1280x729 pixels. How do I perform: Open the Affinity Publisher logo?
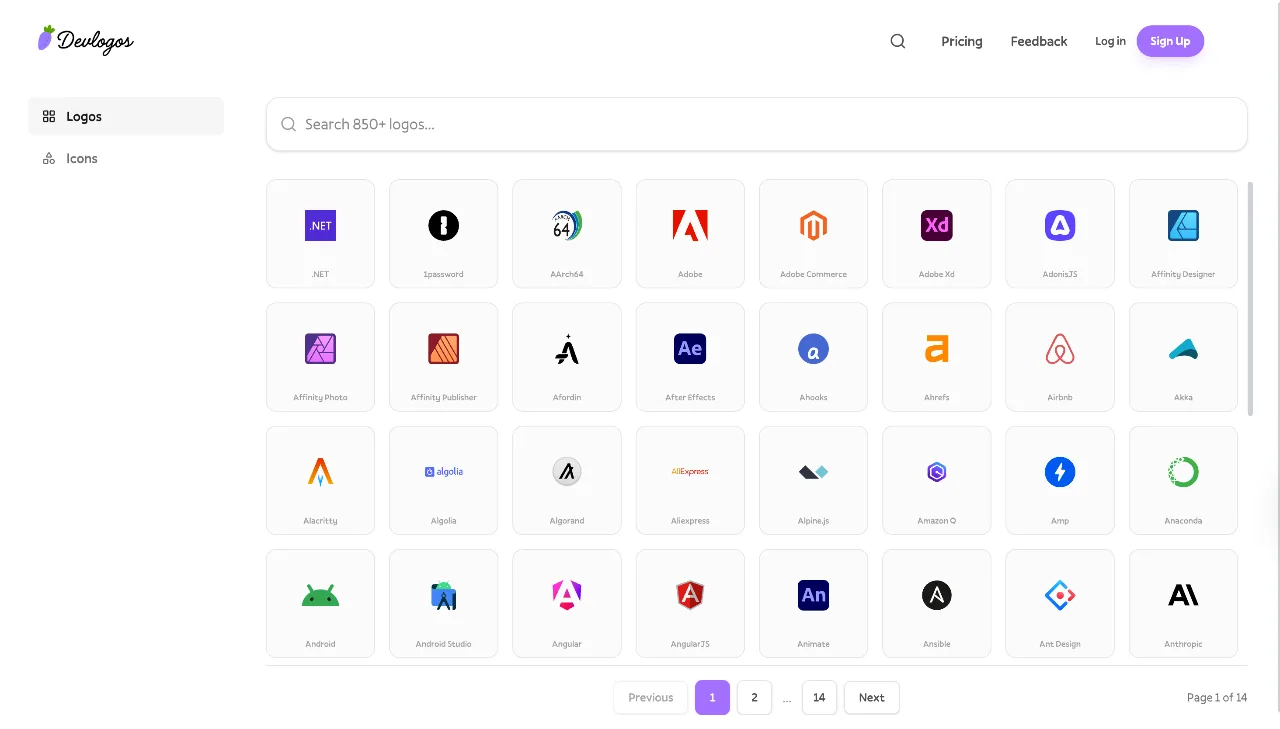click(x=443, y=357)
